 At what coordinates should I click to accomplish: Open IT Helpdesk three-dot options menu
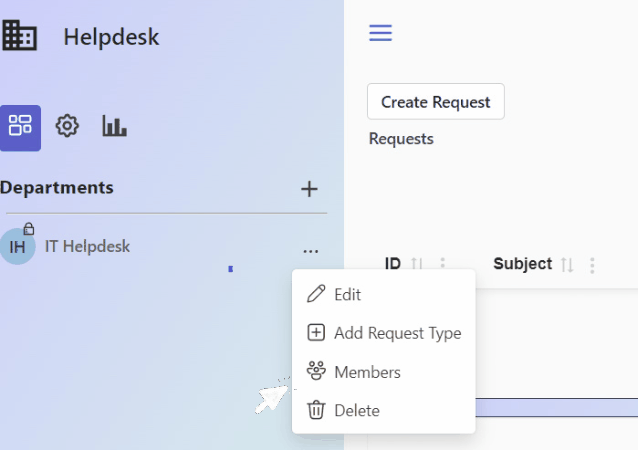[311, 251]
